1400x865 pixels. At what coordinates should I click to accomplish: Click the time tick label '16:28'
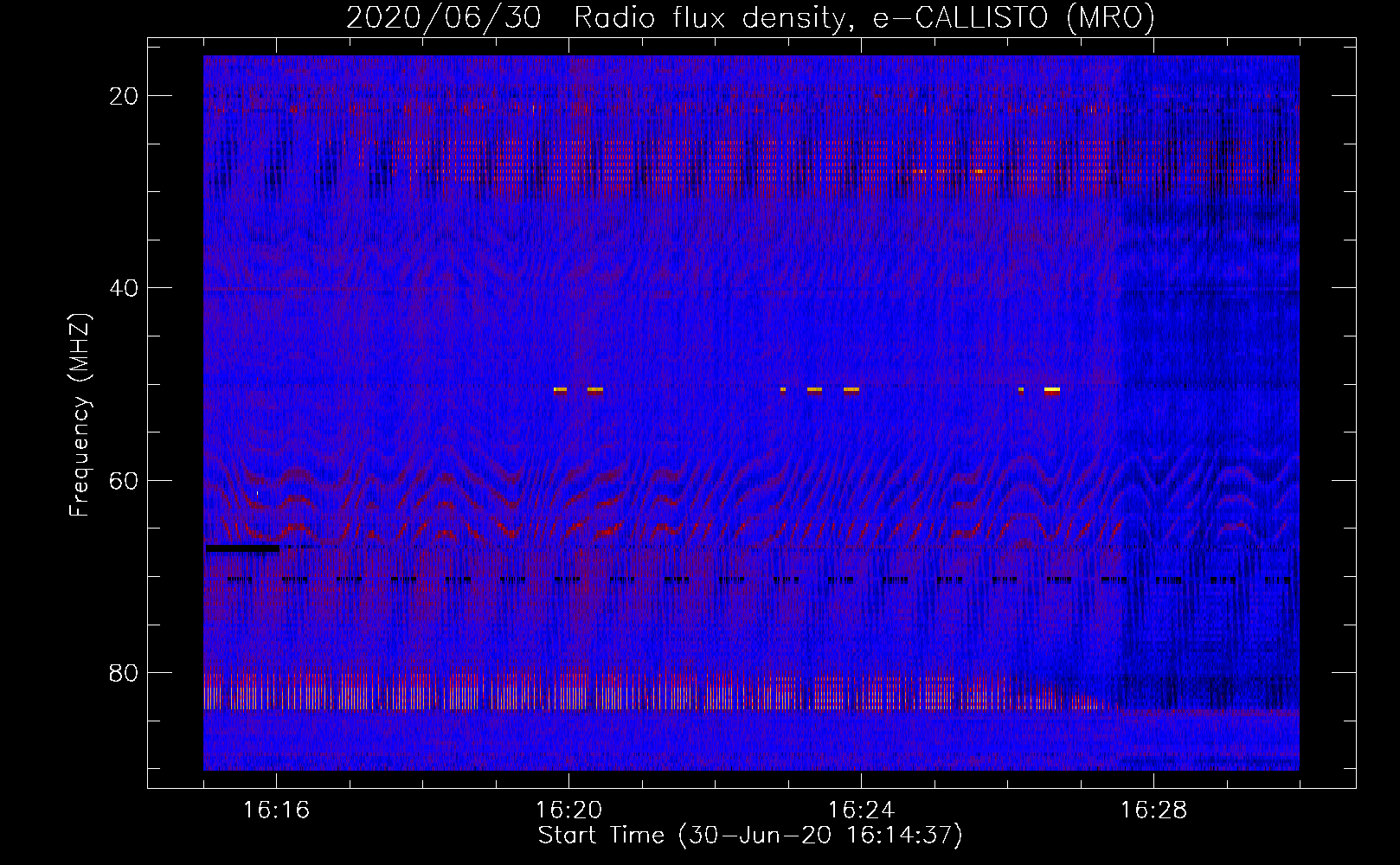click(x=1153, y=811)
